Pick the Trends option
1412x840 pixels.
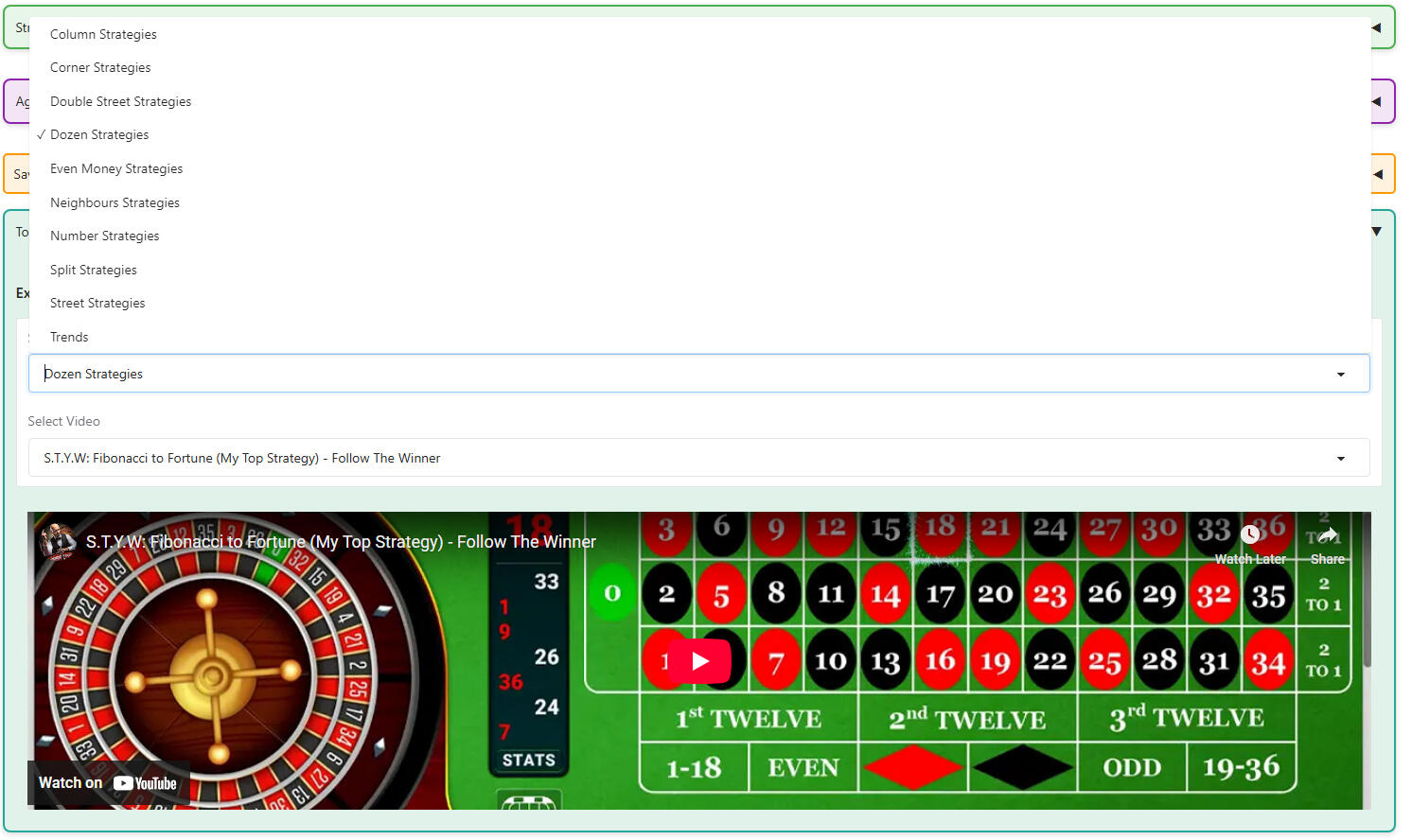tap(69, 338)
